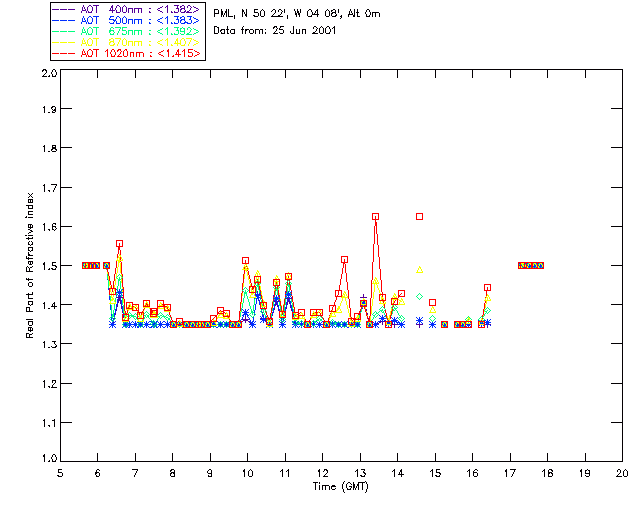The image size is (640, 512).
Task: Click the 11 x-axis tick label
Action: (285, 473)
